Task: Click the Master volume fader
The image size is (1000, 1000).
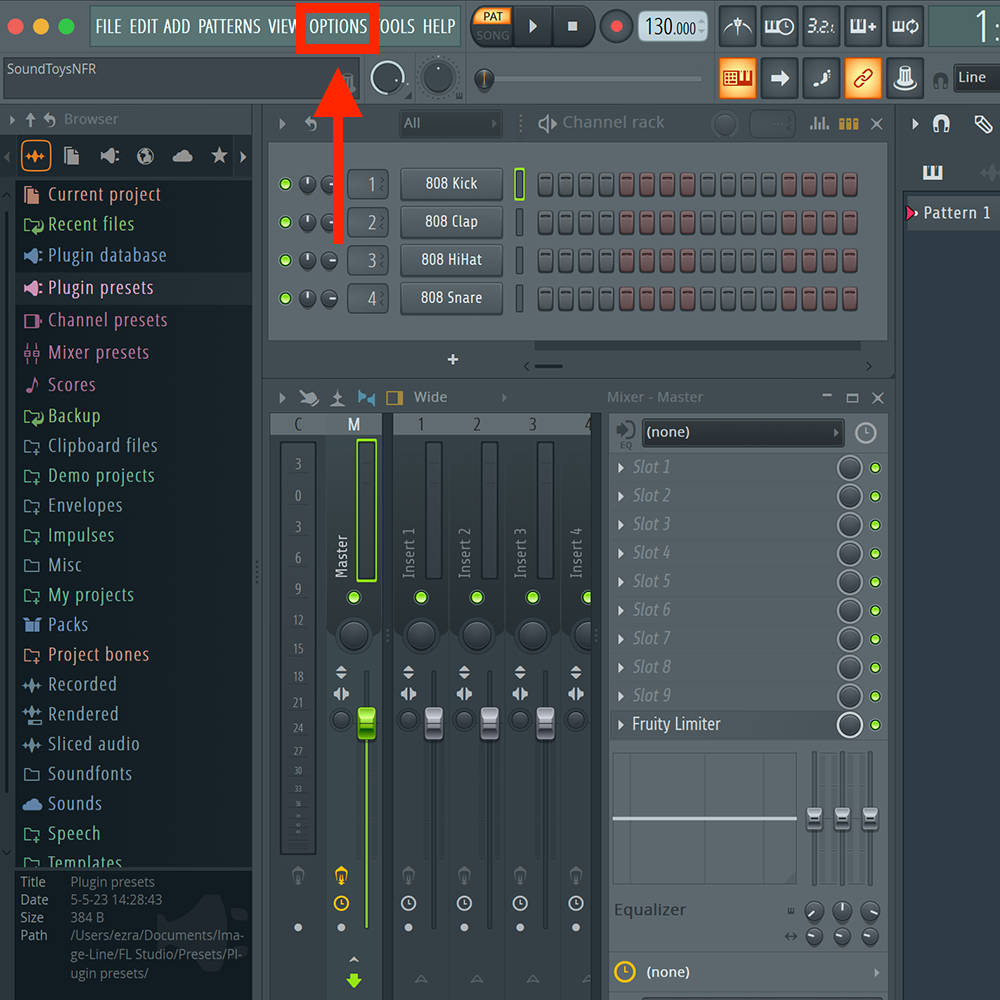Action: [x=367, y=723]
